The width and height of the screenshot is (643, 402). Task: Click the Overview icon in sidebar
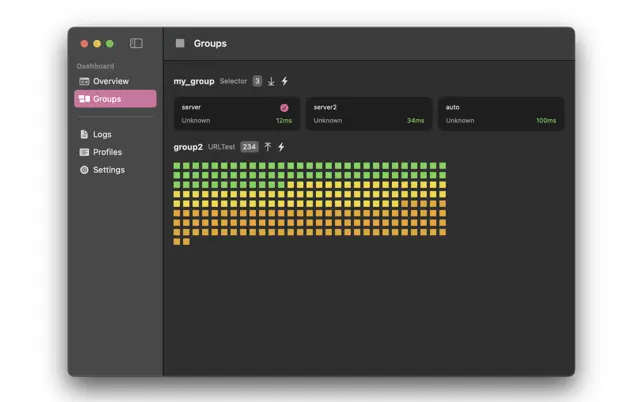click(x=85, y=81)
